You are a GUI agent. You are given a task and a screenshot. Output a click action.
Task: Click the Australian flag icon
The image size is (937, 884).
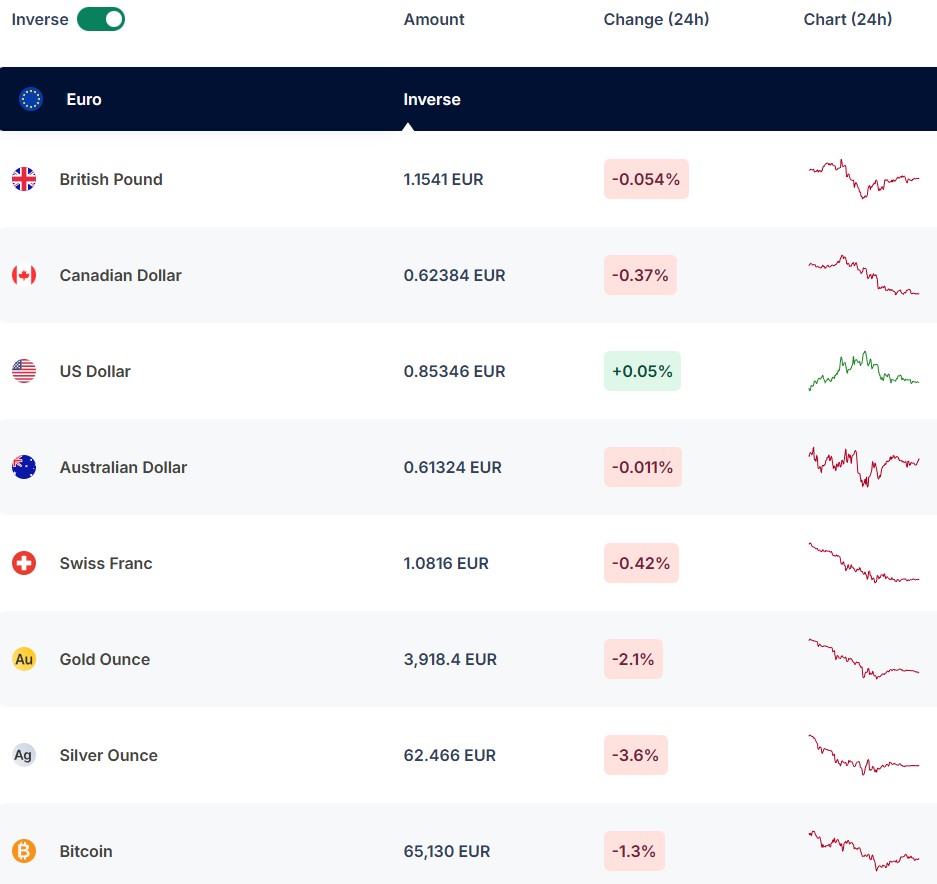click(x=24, y=467)
